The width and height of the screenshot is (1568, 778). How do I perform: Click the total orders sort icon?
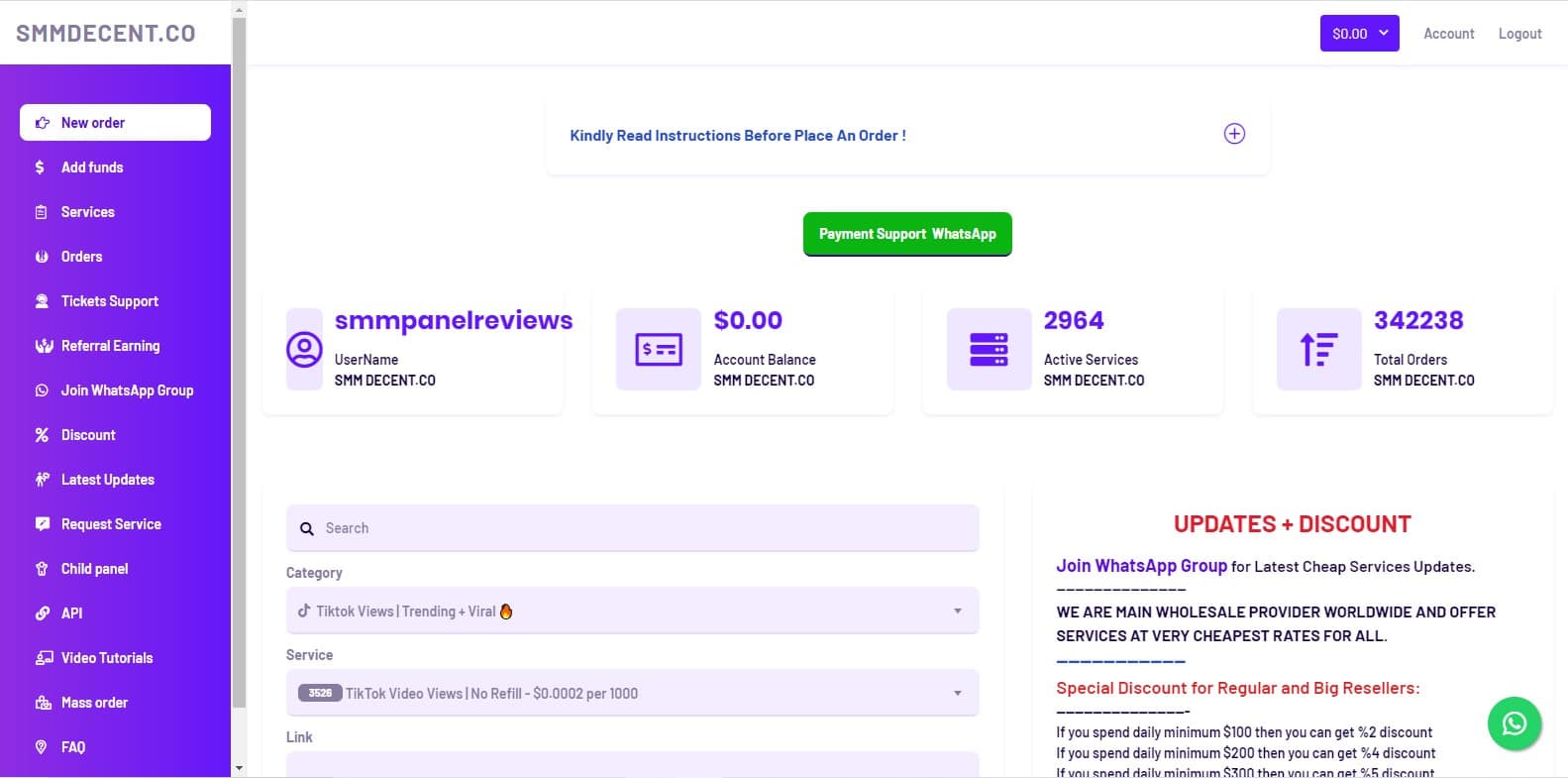click(1318, 349)
